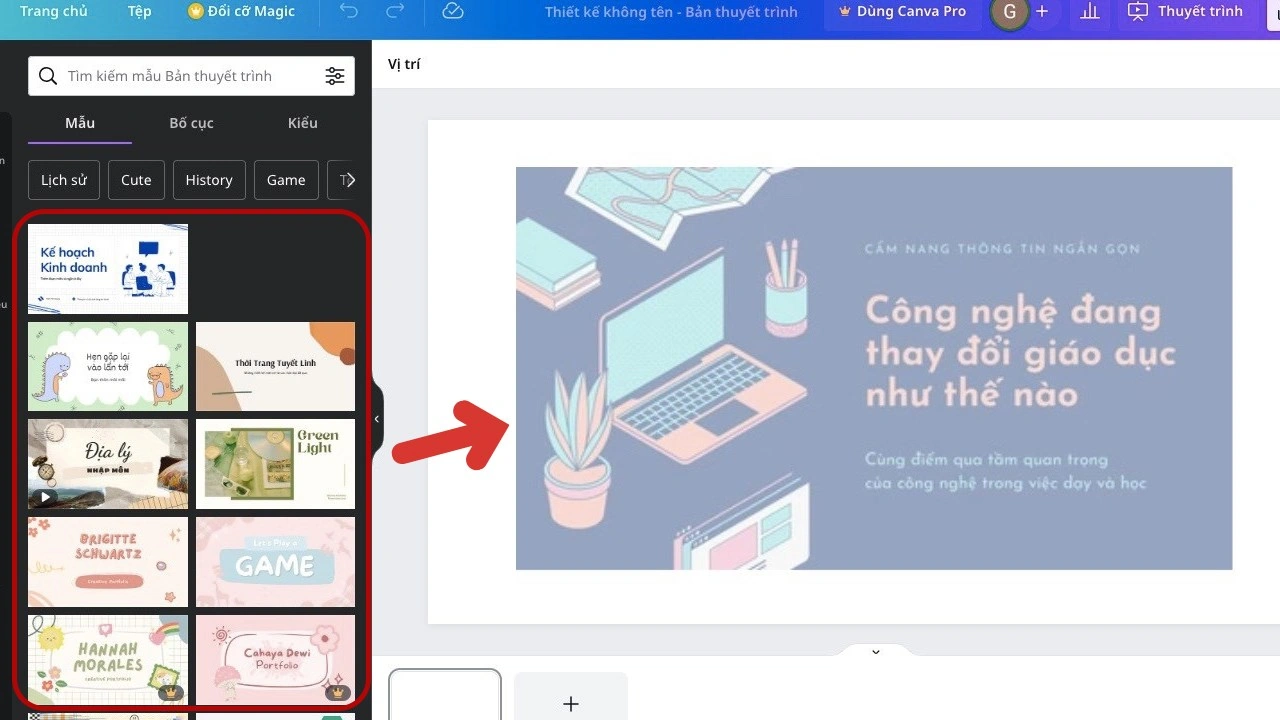Choose the Kế hoạch Kinh doanh template
The width and height of the screenshot is (1280, 720).
[x=108, y=269]
